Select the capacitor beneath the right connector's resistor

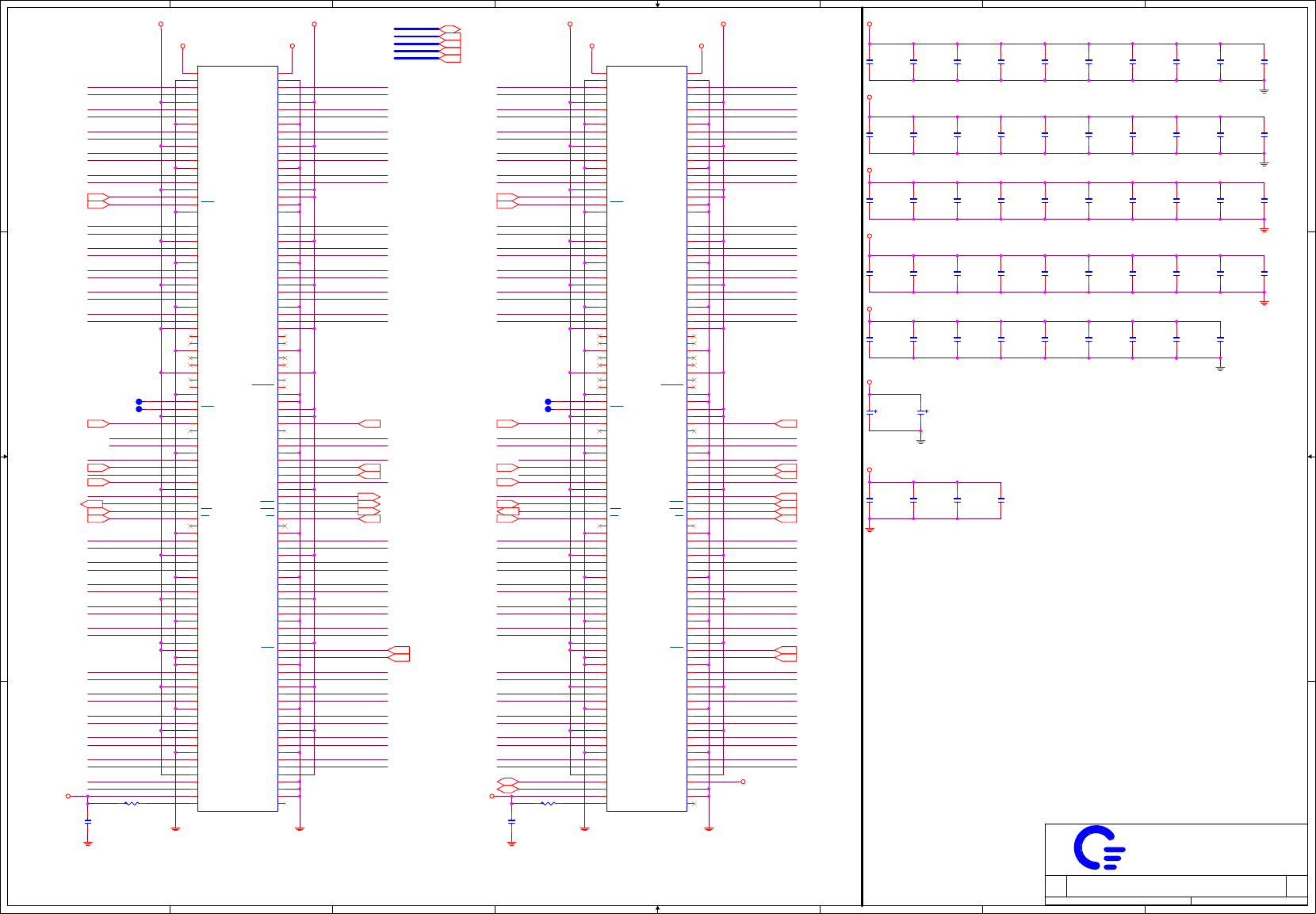(x=511, y=821)
